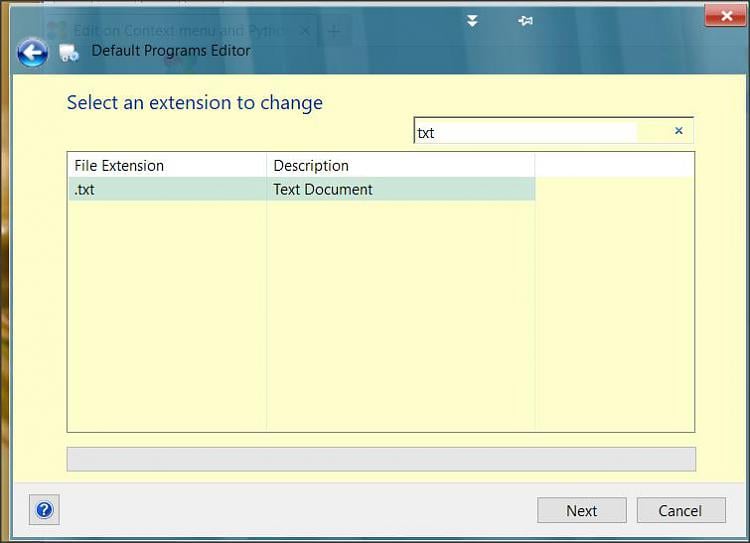This screenshot has height=543, width=750.
Task: Select the .txt extension row
Action: [x=166, y=189]
